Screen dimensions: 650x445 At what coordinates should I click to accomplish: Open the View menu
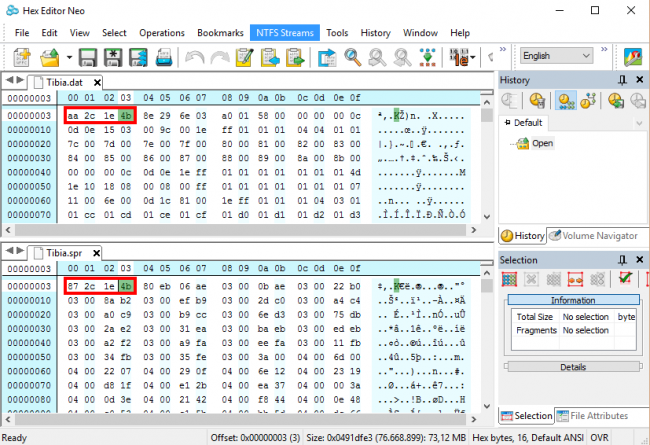[x=80, y=33]
